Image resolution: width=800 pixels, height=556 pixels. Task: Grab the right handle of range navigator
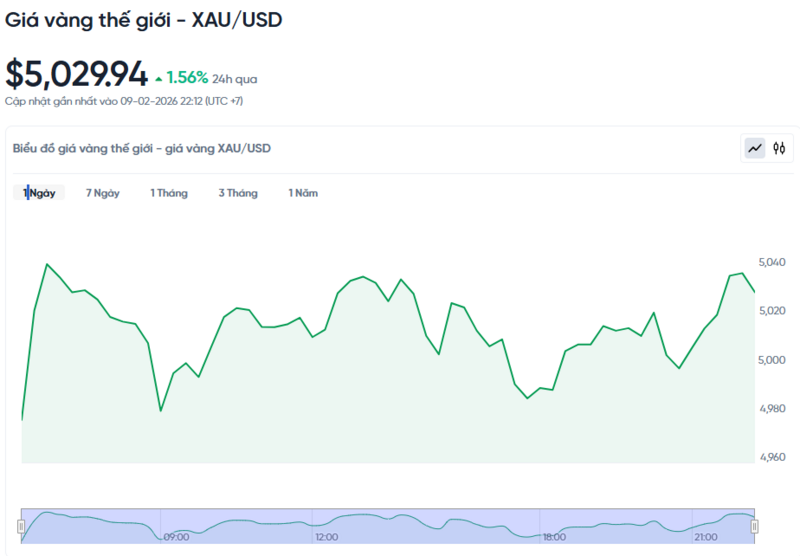point(755,526)
